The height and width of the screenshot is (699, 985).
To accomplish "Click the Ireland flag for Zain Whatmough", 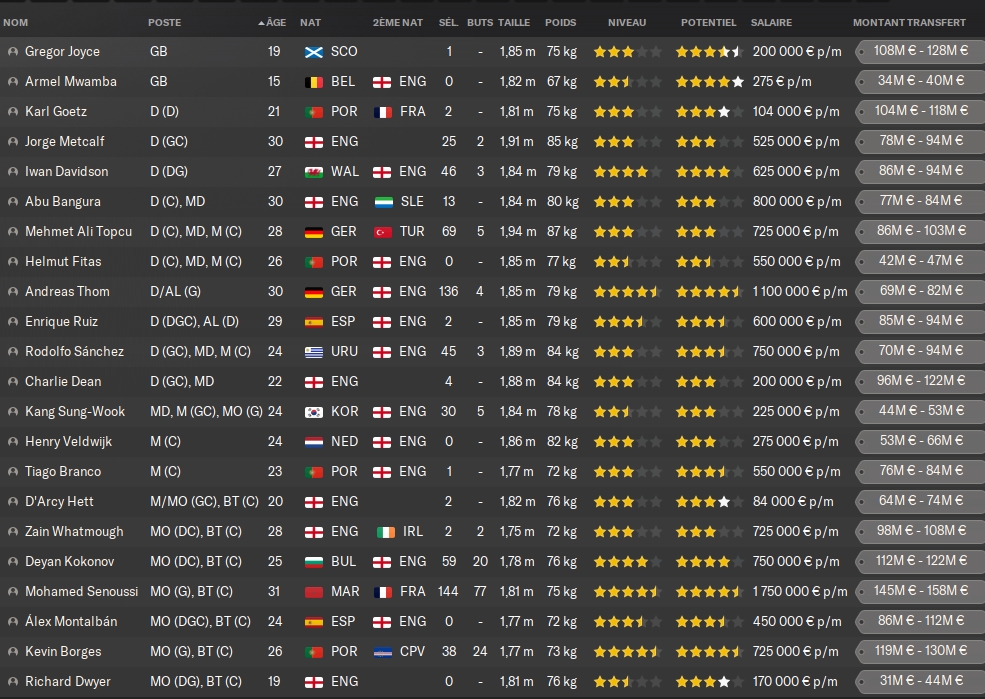I will coord(386,532).
